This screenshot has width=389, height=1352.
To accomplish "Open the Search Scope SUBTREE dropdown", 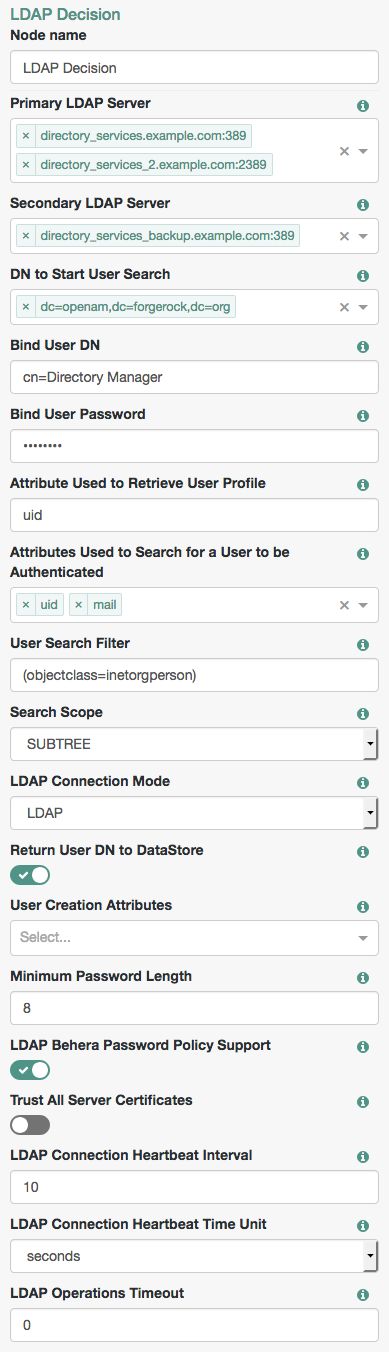I will 194,745.
